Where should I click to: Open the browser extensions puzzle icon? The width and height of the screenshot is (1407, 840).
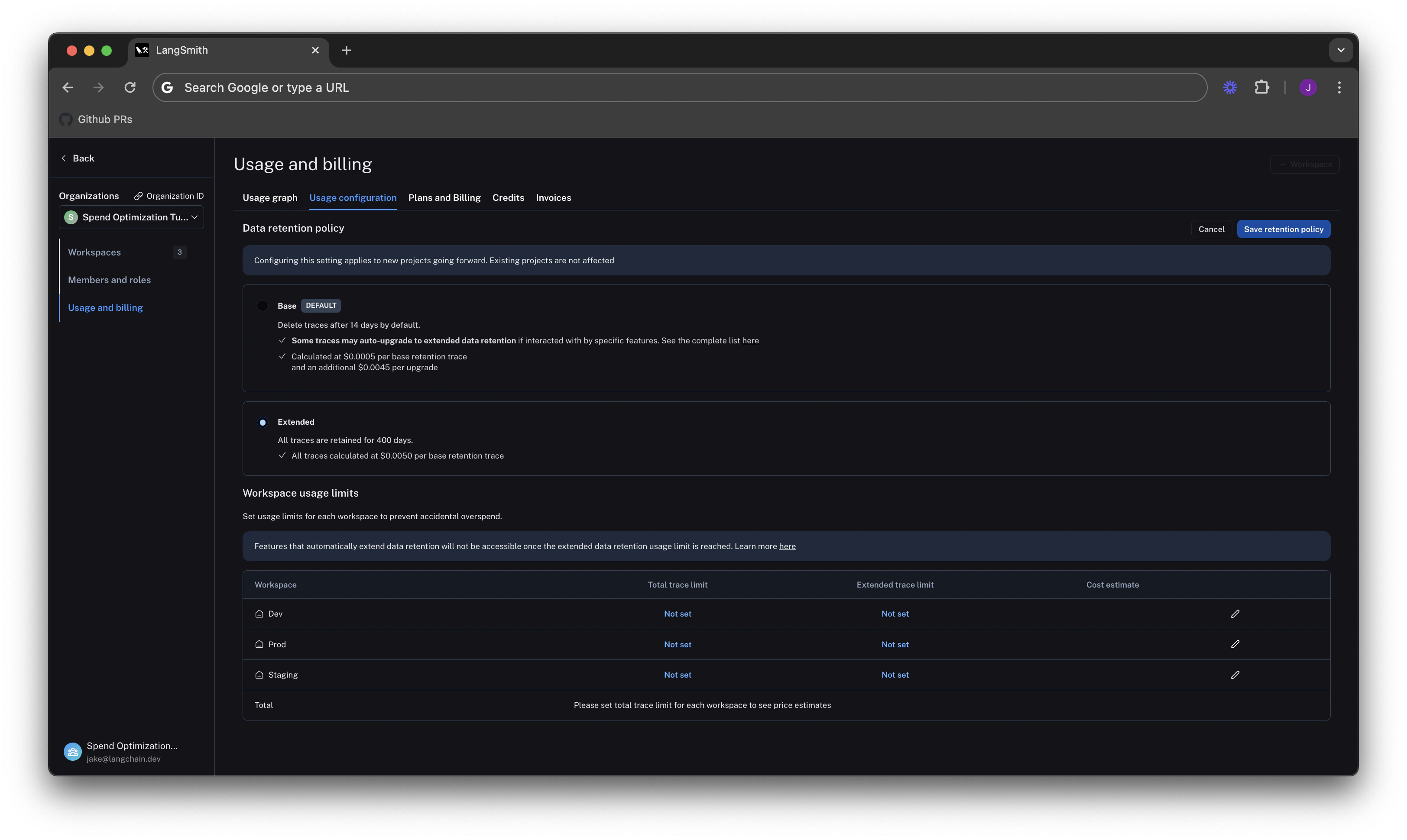[1261, 87]
